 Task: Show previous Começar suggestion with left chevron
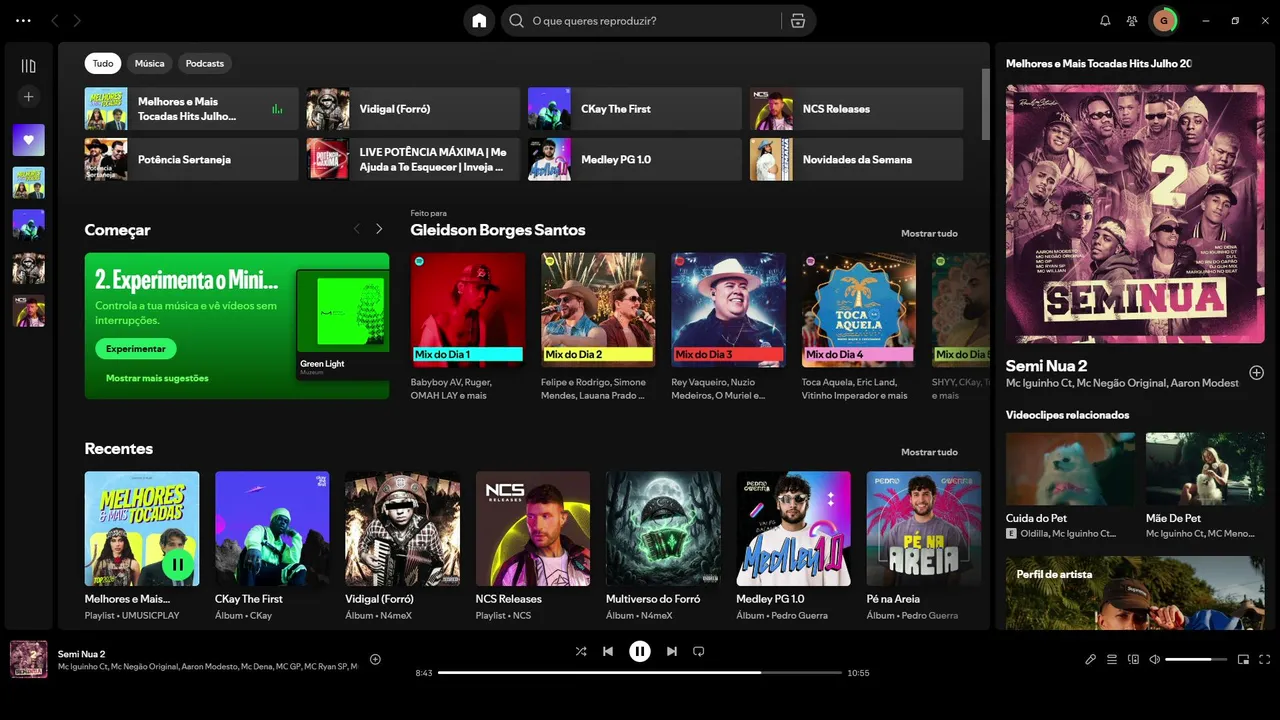coord(357,229)
